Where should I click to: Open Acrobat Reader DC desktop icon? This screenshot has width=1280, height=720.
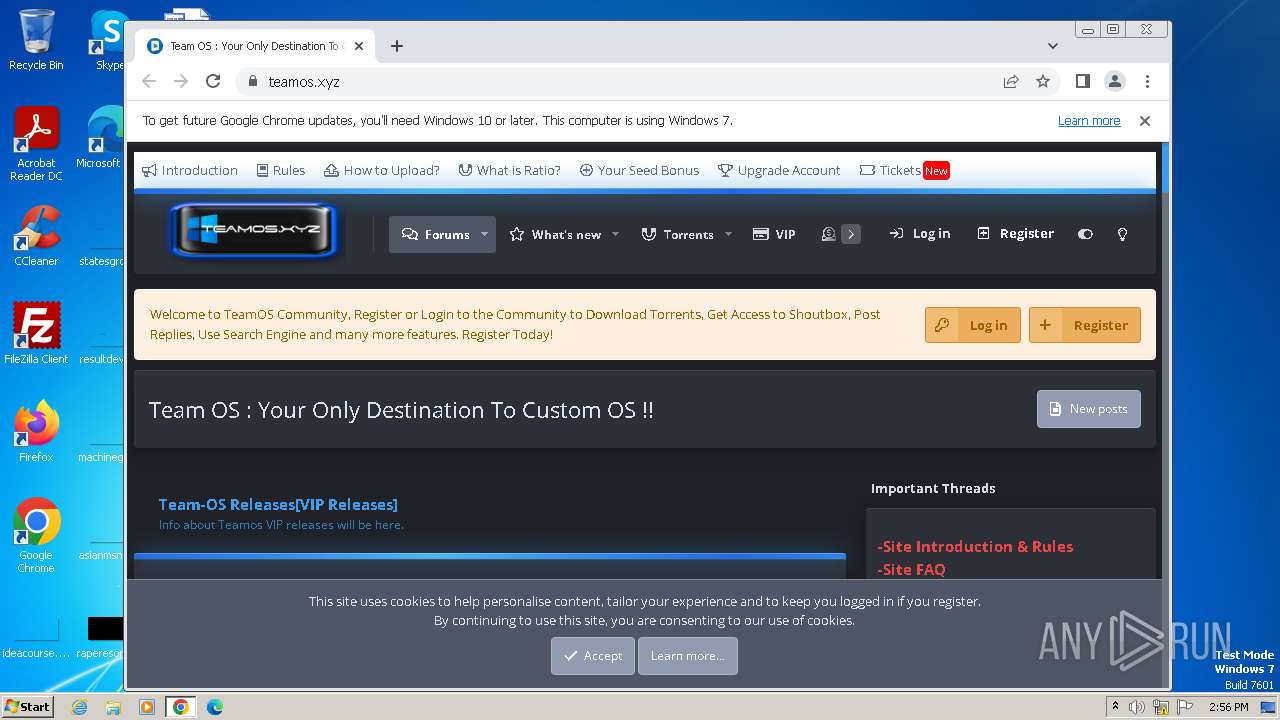(x=36, y=144)
